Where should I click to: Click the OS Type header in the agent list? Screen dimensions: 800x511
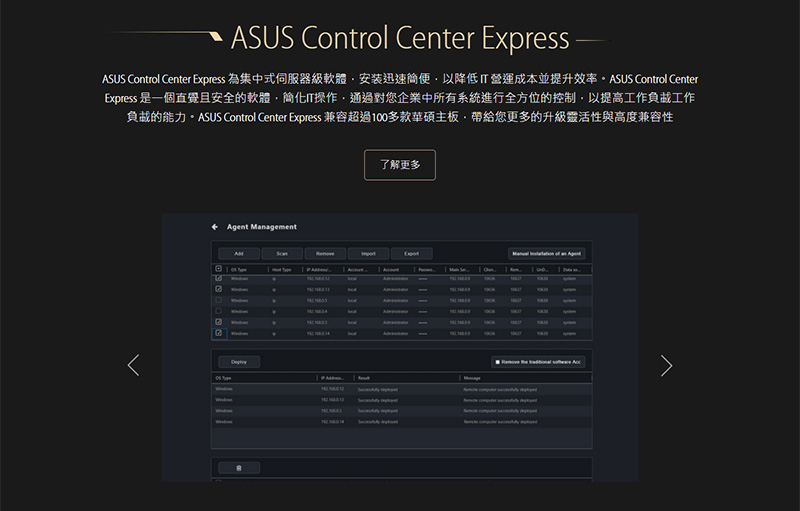click(x=239, y=270)
